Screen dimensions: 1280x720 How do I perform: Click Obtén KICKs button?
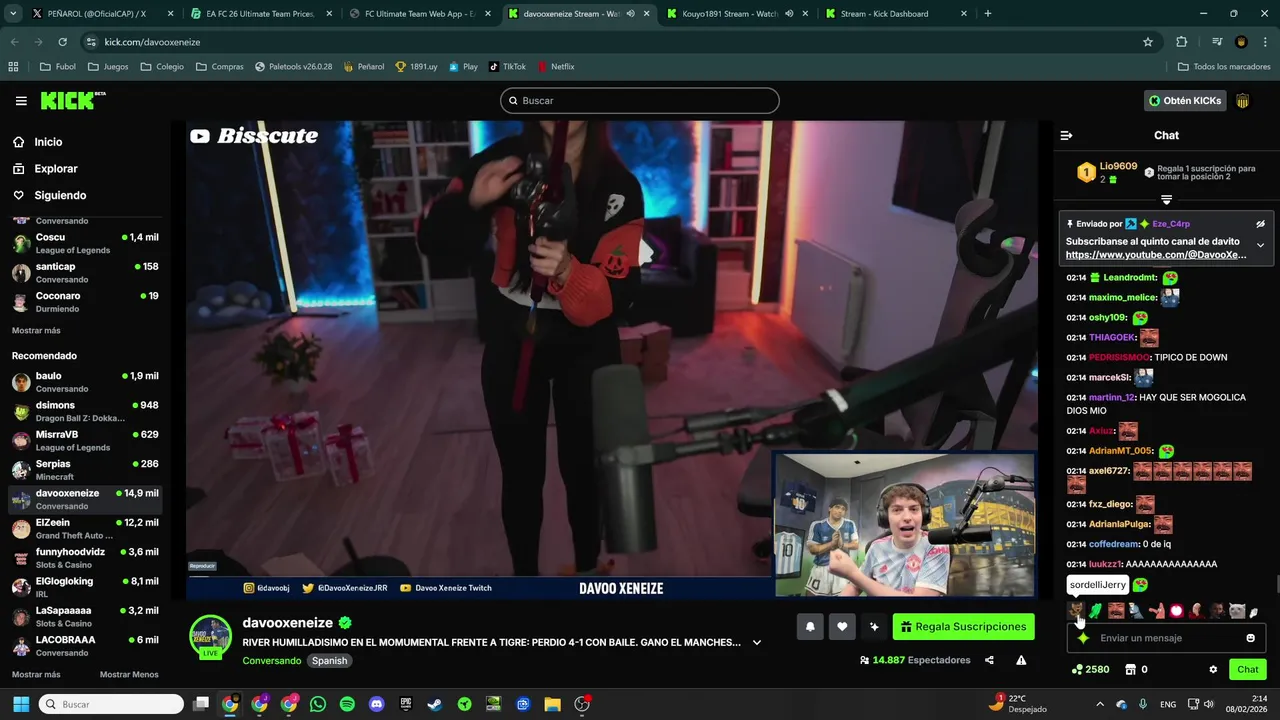click(1184, 101)
